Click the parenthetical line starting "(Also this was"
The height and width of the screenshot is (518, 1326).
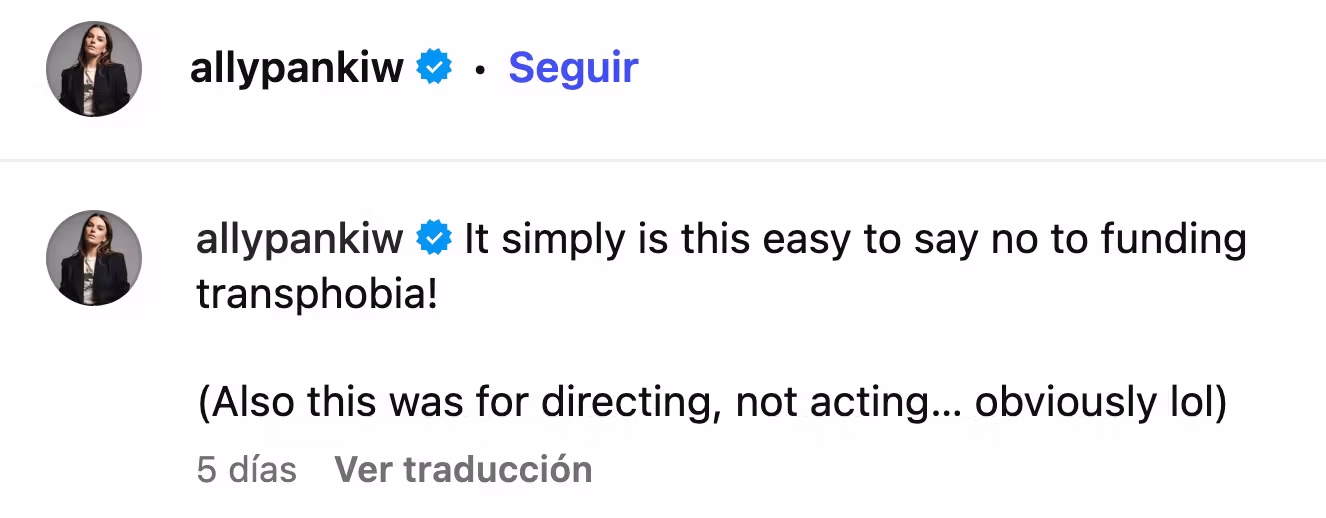(x=711, y=403)
